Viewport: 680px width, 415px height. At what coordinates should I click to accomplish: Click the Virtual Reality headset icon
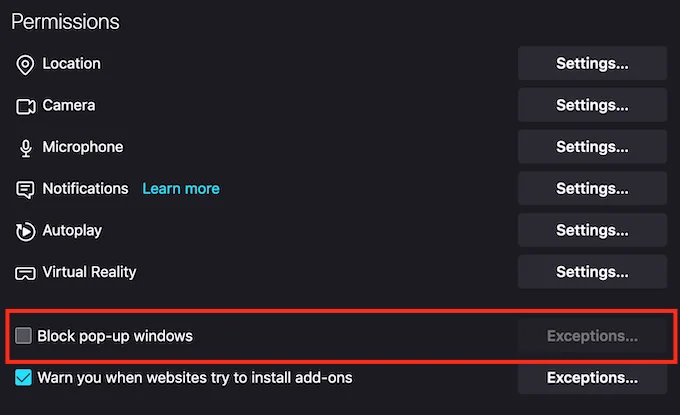pyautogui.click(x=25, y=273)
